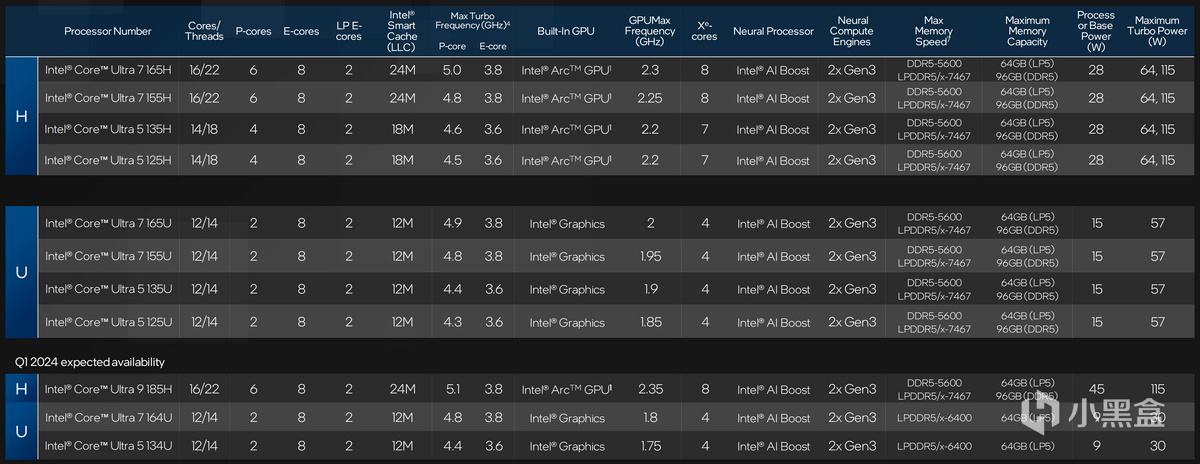Screen dimensions: 1200x464
Task: Click the "Neural Compute Engines" header
Action: coord(853,31)
